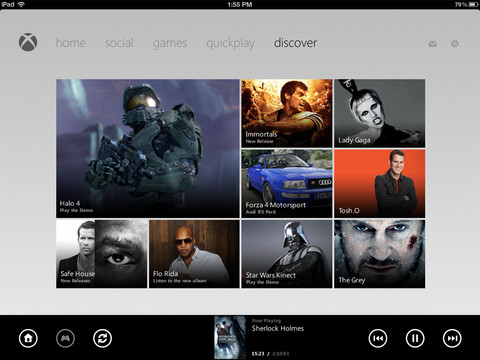The width and height of the screenshot is (480, 360).
Task: Click the Xbox logo icon
Action: [28, 42]
